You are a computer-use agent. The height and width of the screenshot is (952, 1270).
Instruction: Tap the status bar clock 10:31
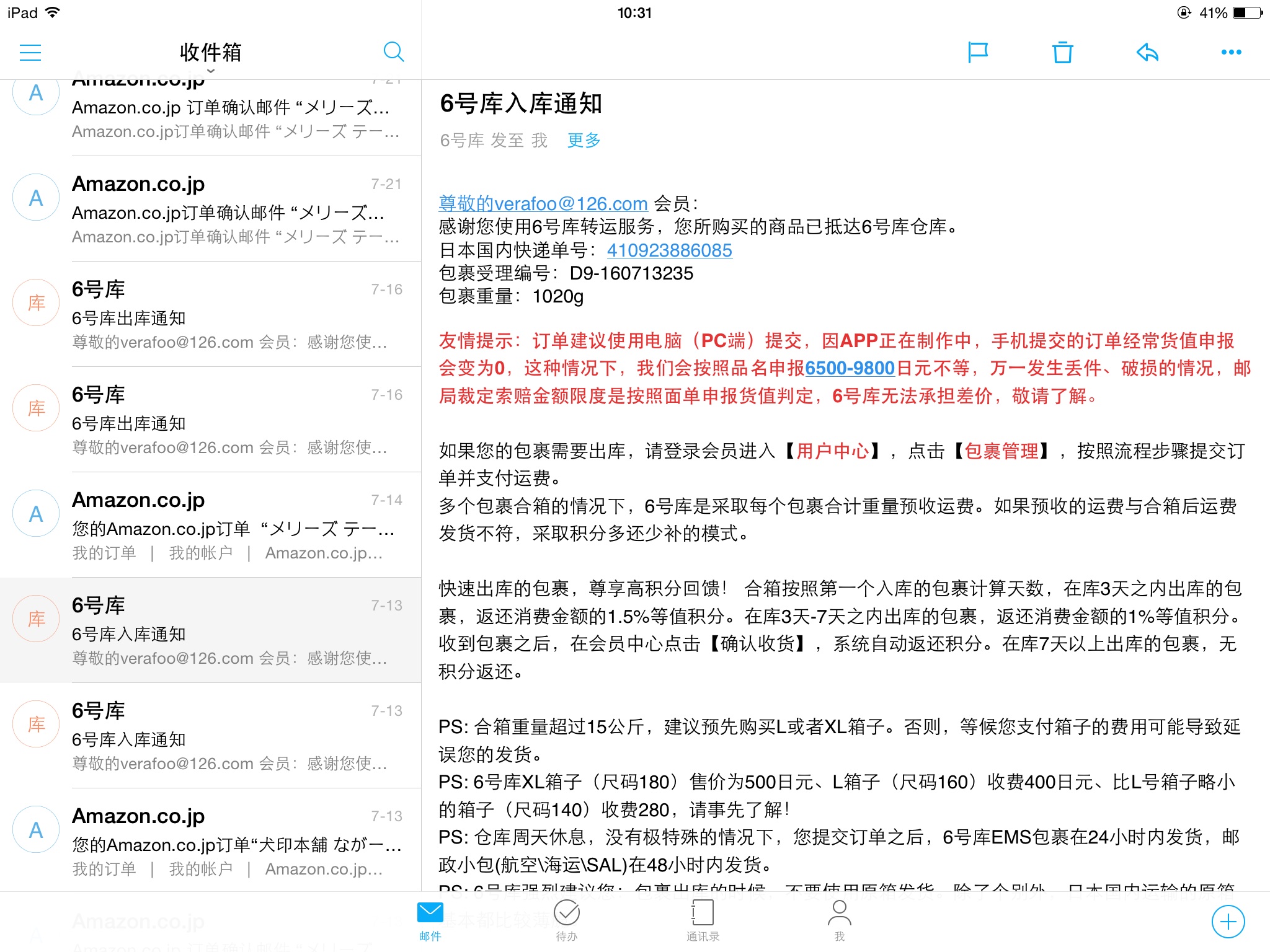pos(634,13)
